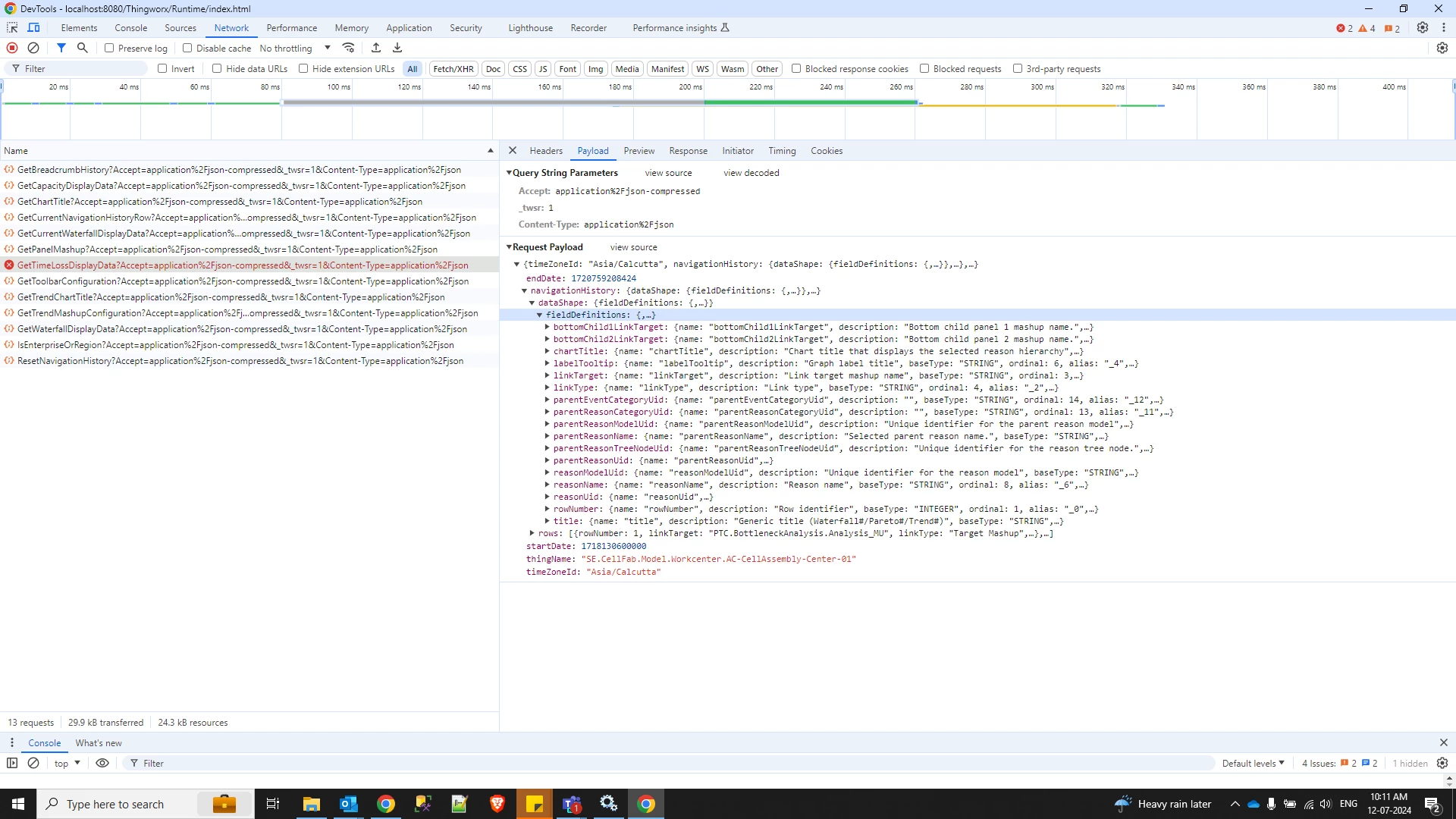Open the No throttling dropdown
Image resolution: width=1456 pixels, height=819 pixels.
point(296,48)
